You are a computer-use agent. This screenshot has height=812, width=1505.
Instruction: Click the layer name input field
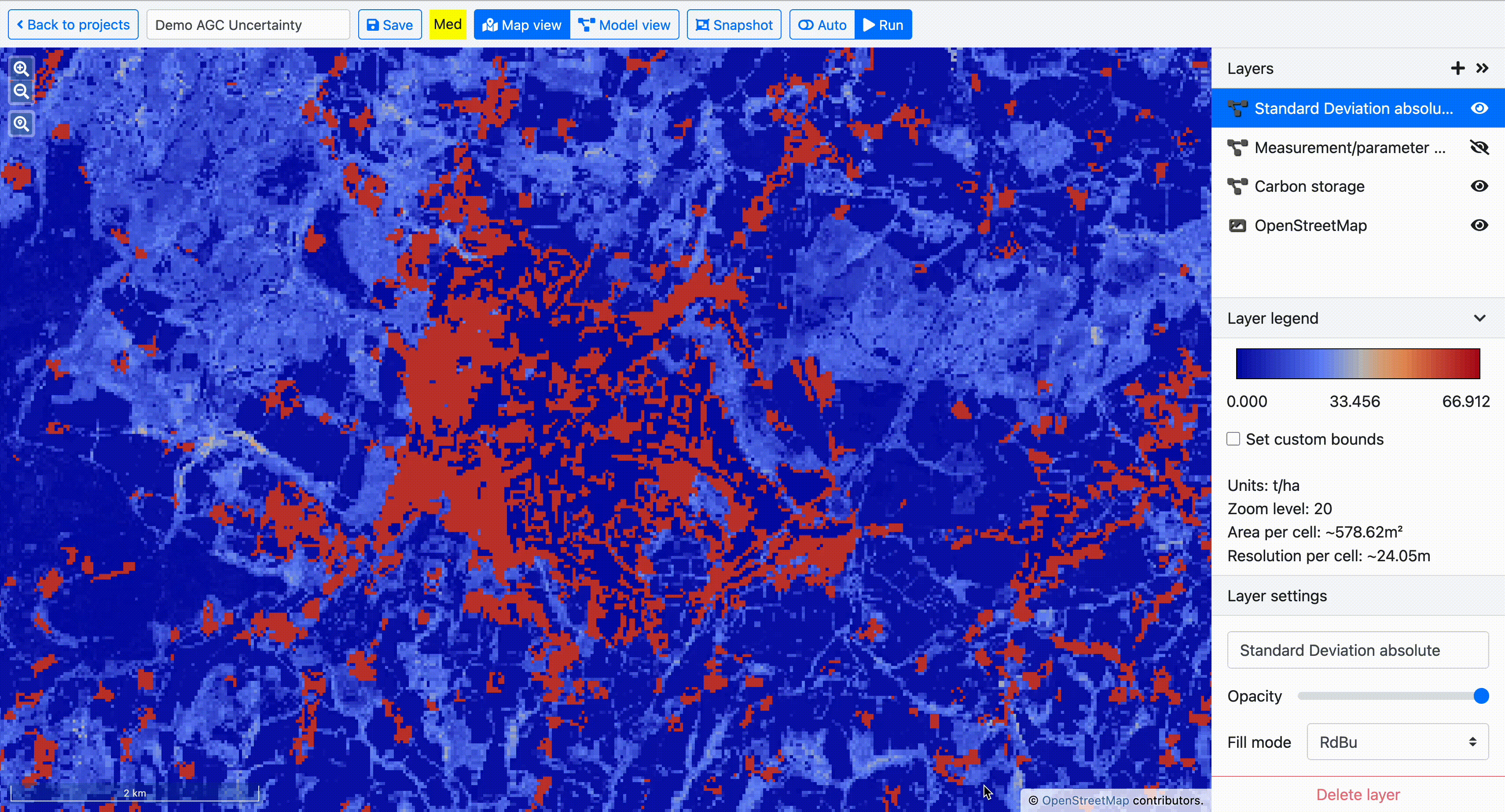click(x=1357, y=650)
